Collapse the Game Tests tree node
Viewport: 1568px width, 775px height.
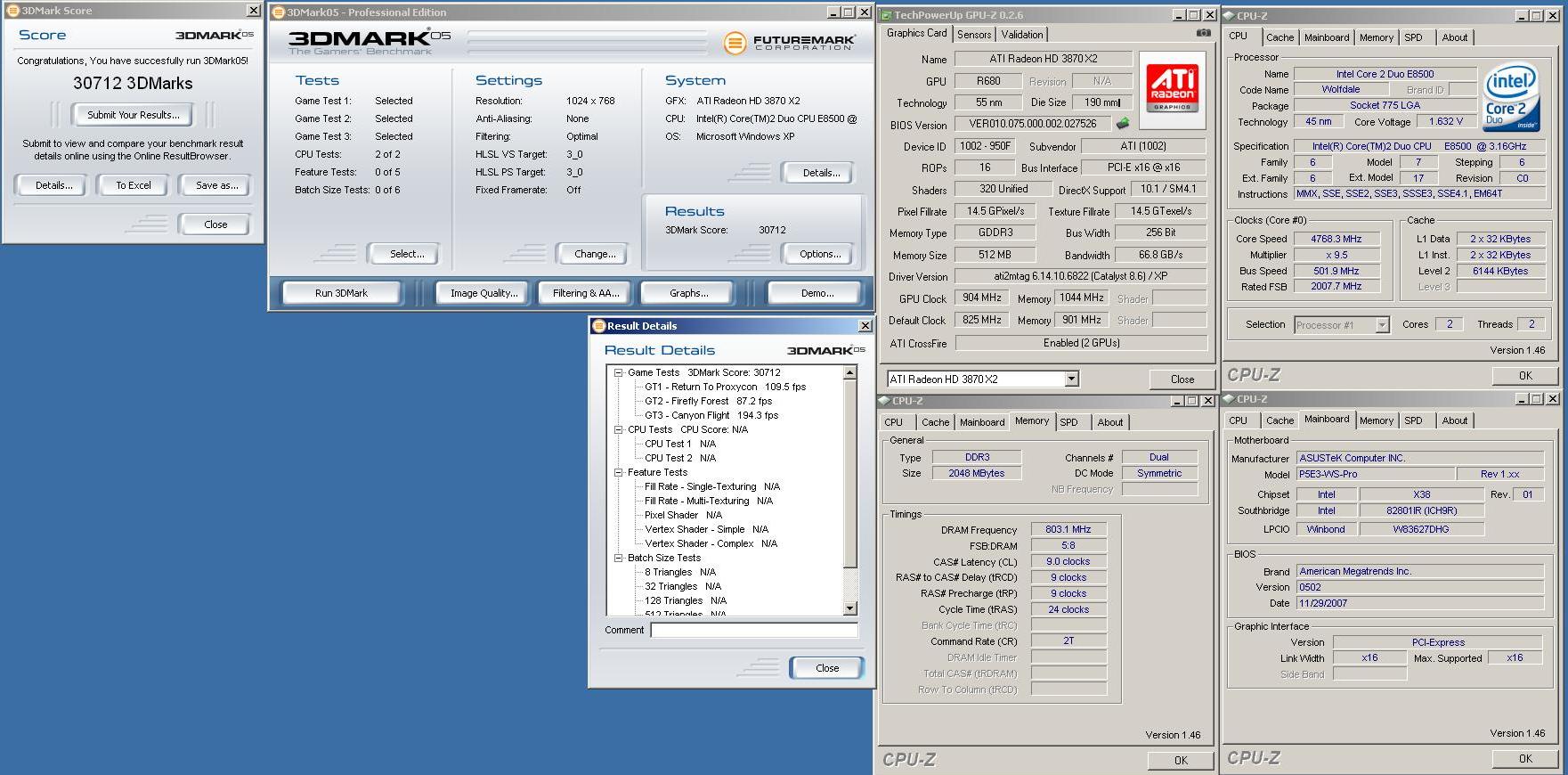(618, 373)
